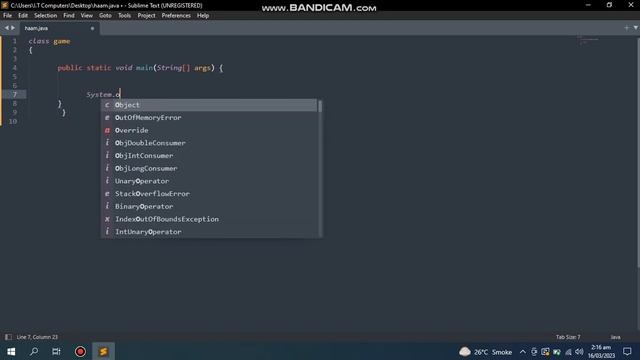Choose ObjIntConsumer autocomplete suggestion

point(209,156)
